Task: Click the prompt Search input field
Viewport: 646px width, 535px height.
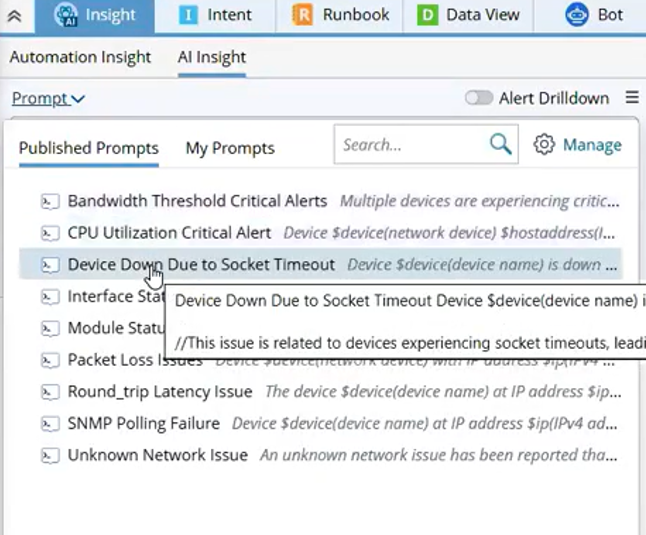Action: 410,145
